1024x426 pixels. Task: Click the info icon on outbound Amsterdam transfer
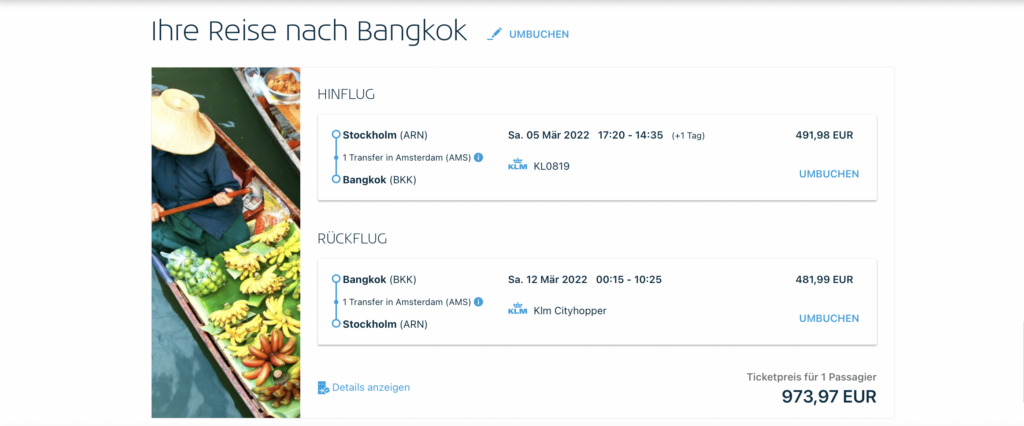click(478, 158)
